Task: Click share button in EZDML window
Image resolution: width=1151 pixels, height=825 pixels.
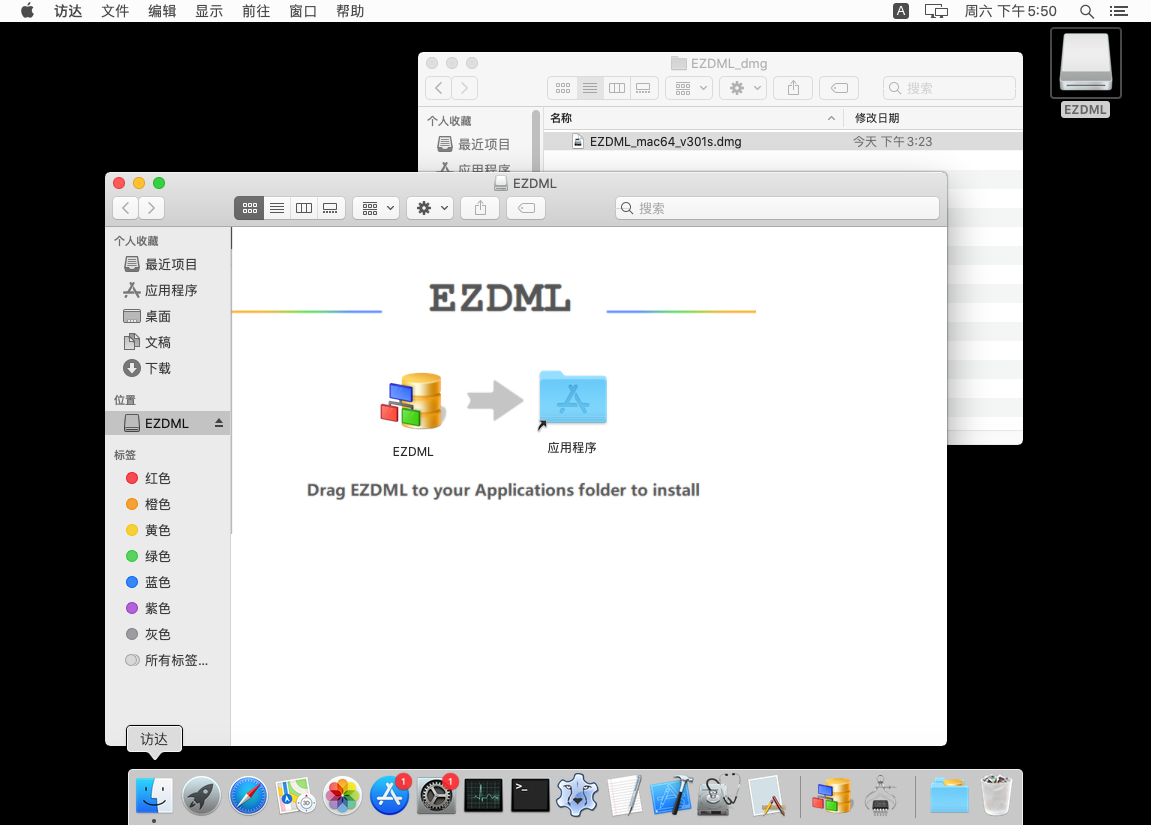Action: pos(480,208)
